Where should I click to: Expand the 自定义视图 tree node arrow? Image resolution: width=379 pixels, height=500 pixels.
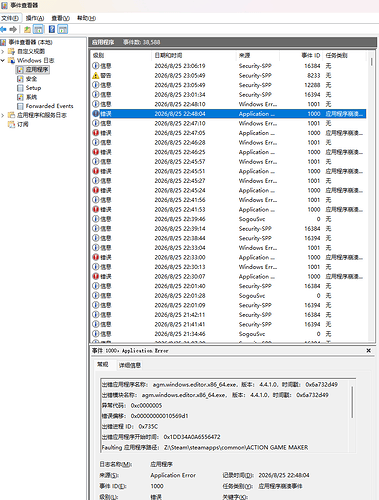(3, 51)
